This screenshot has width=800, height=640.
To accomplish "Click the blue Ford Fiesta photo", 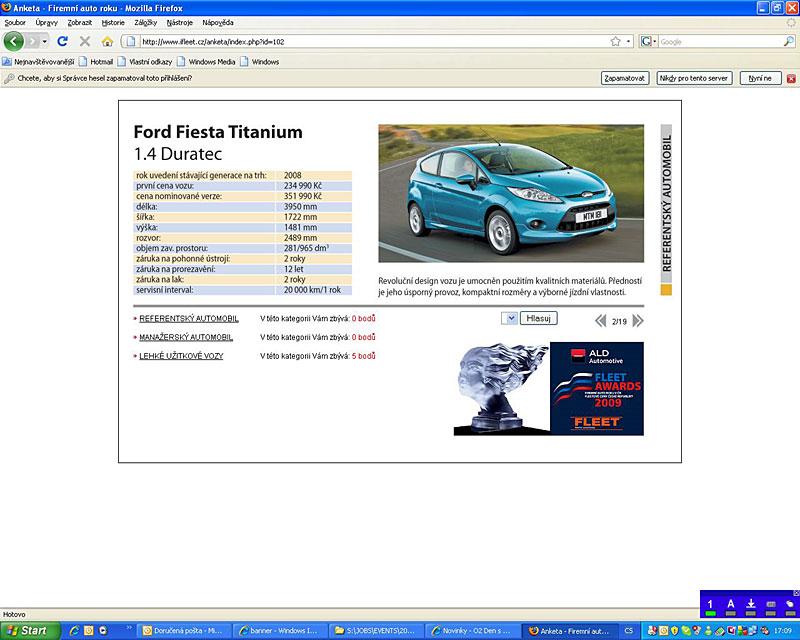I will tap(511, 193).
